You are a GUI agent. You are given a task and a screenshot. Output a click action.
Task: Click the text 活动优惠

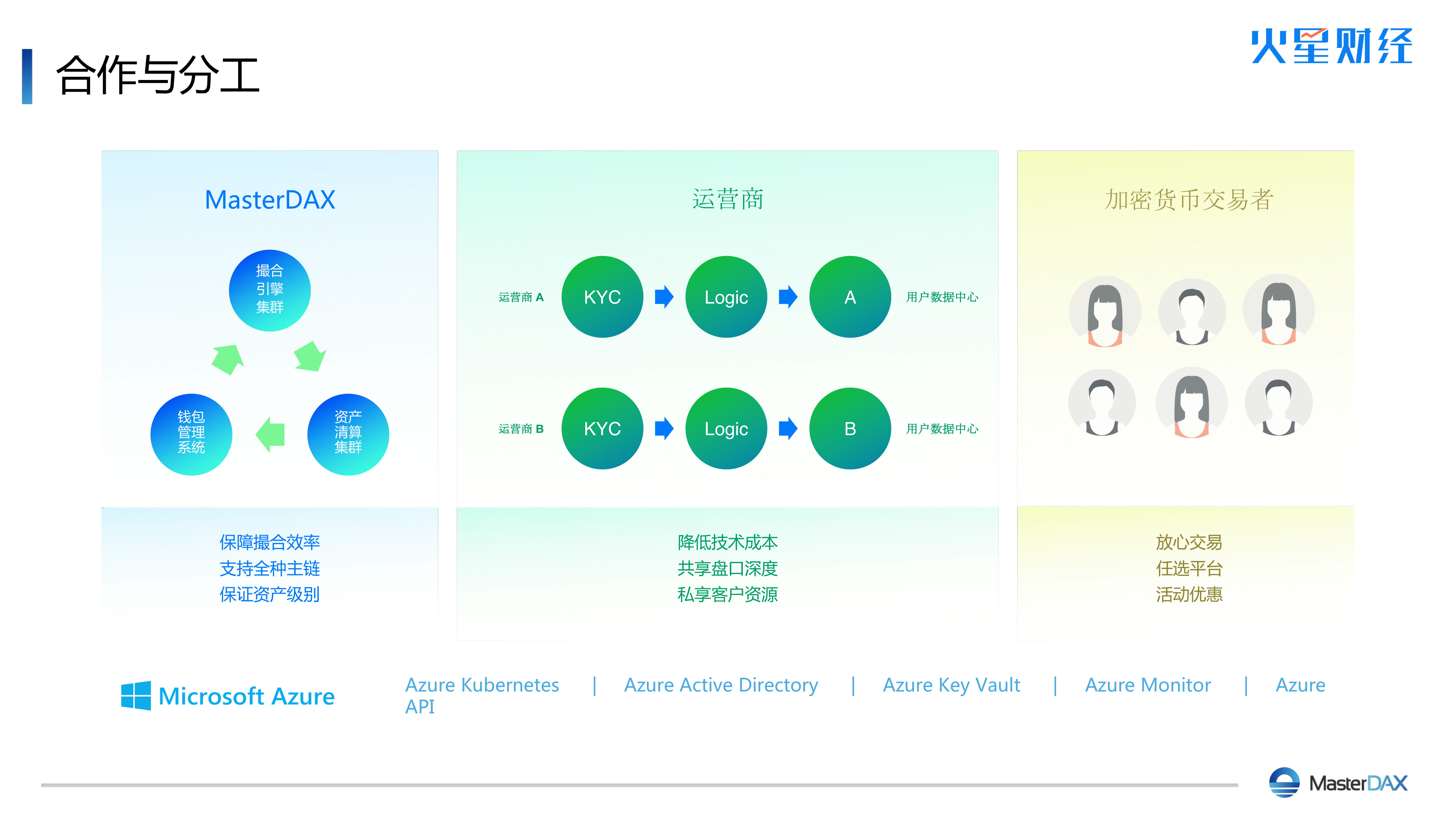1189,594
